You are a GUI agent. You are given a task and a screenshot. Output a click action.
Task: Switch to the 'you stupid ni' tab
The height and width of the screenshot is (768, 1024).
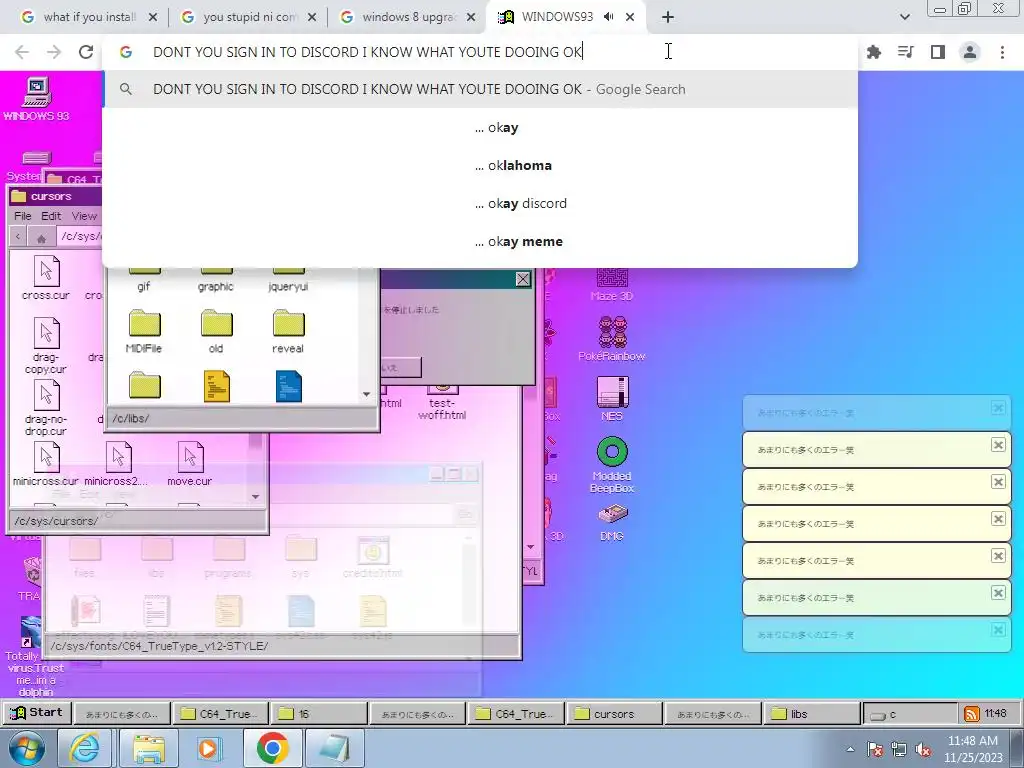[249, 17]
